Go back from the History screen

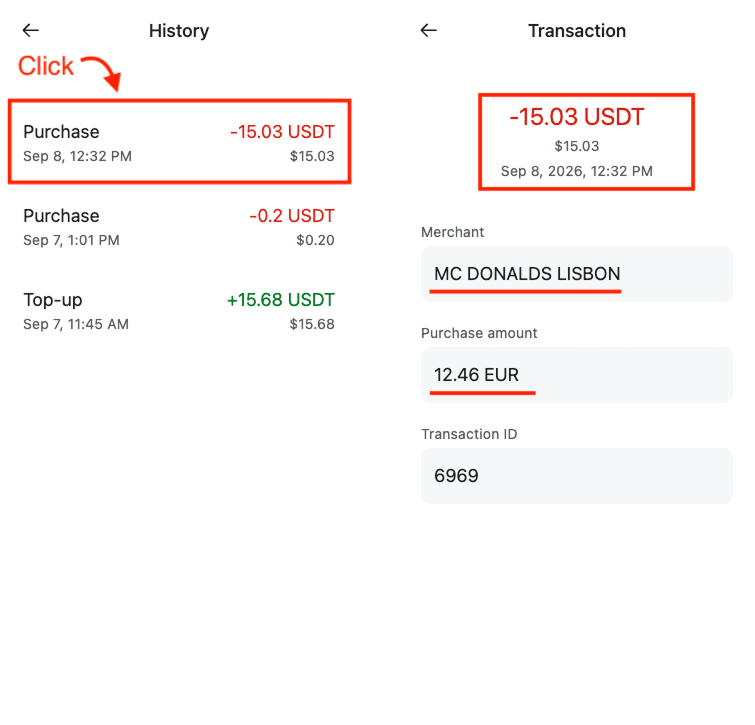tap(31, 31)
